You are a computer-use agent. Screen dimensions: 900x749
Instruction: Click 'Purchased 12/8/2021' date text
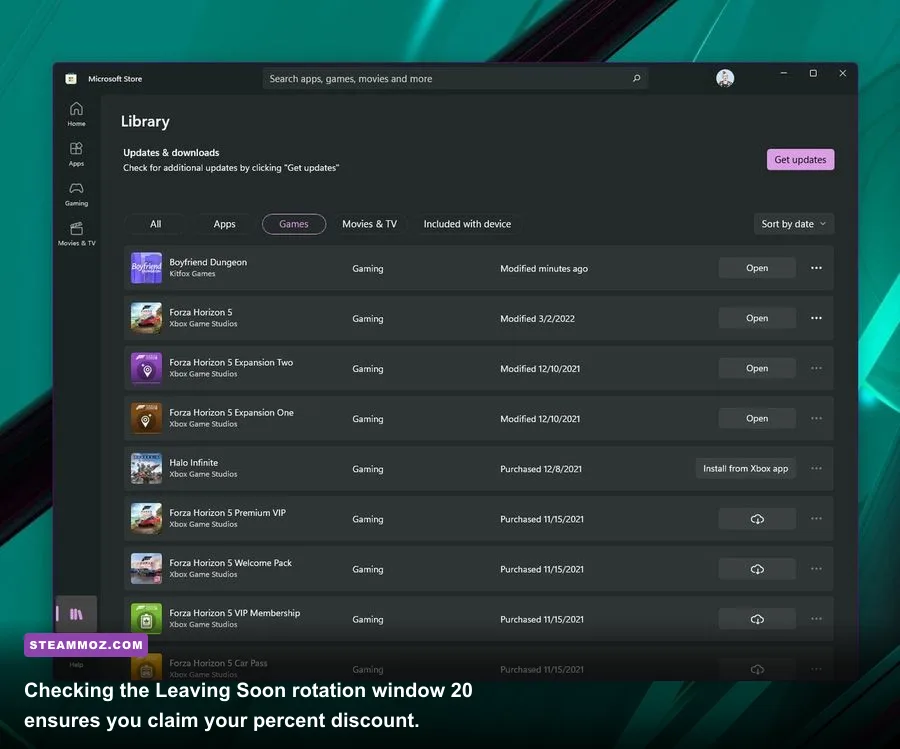point(541,469)
